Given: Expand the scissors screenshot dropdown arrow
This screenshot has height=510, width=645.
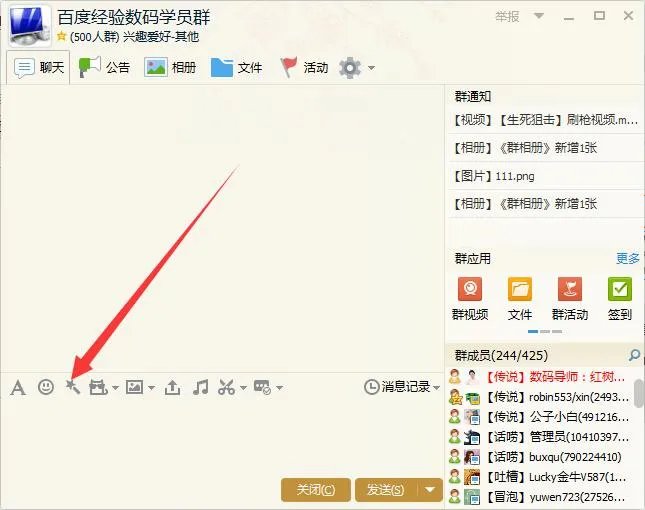Looking at the screenshot, I should (243, 388).
